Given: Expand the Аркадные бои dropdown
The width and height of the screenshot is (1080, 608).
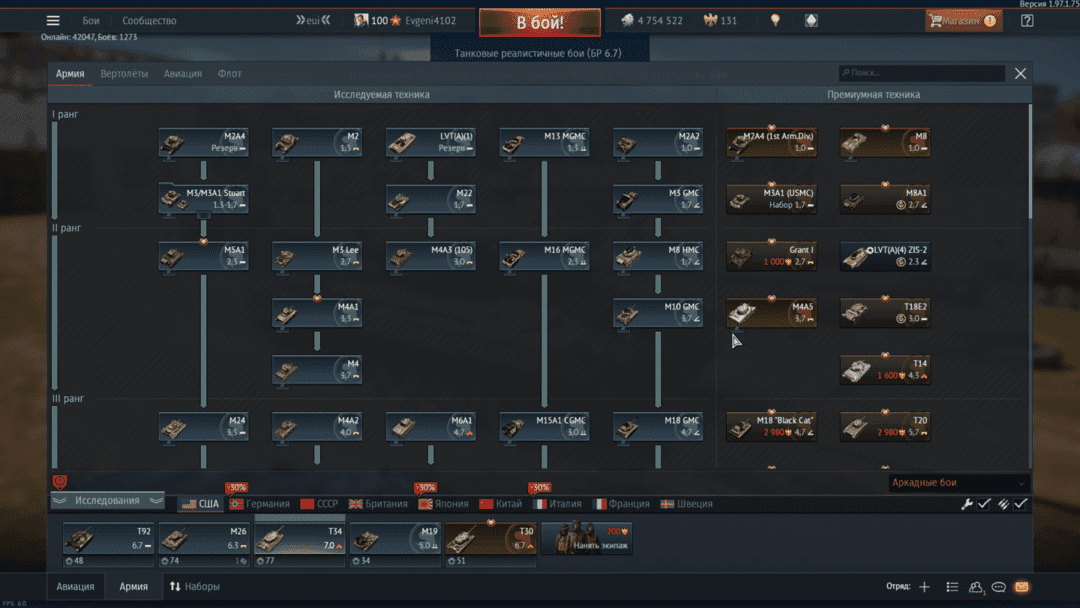Looking at the screenshot, I should pyautogui.click(x=958, y=483).
